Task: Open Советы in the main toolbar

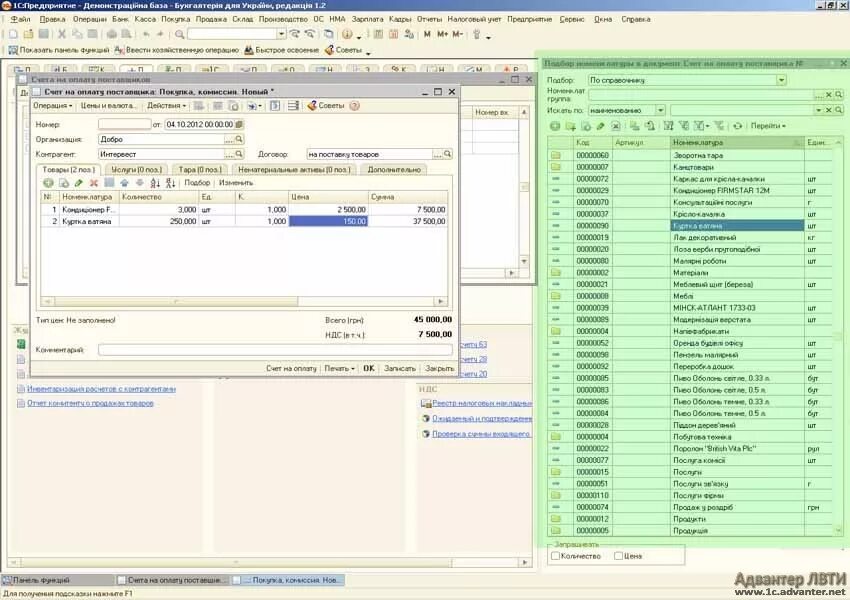Action: coord(343,50)
